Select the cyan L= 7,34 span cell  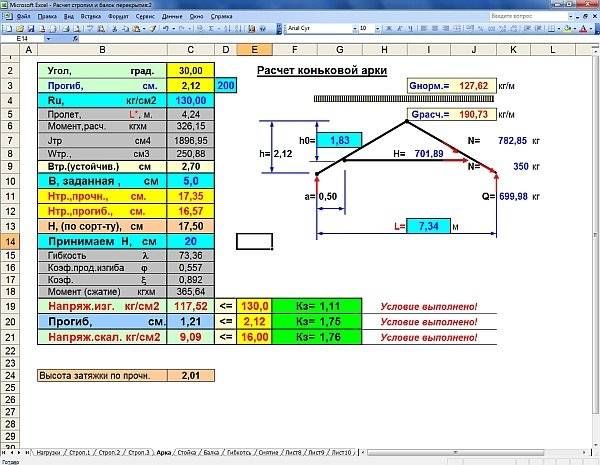tap(428, 226)
